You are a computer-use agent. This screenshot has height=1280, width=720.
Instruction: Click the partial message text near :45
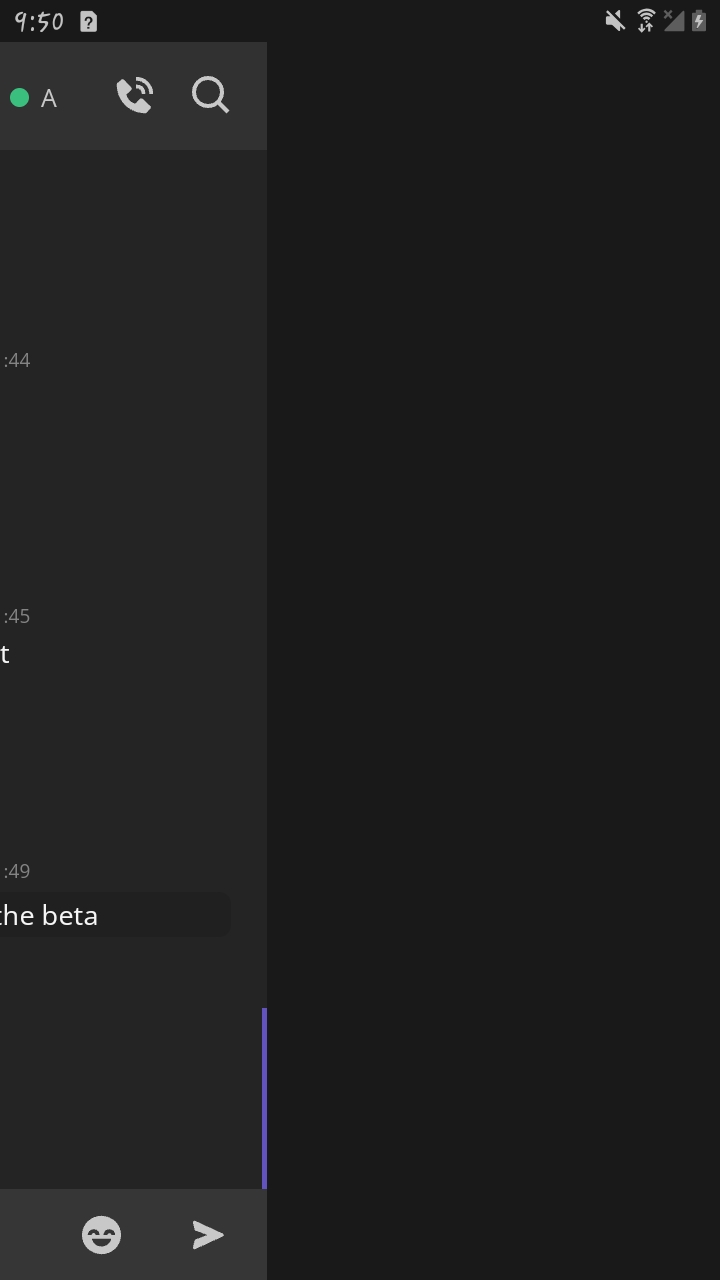click(5, 653)
